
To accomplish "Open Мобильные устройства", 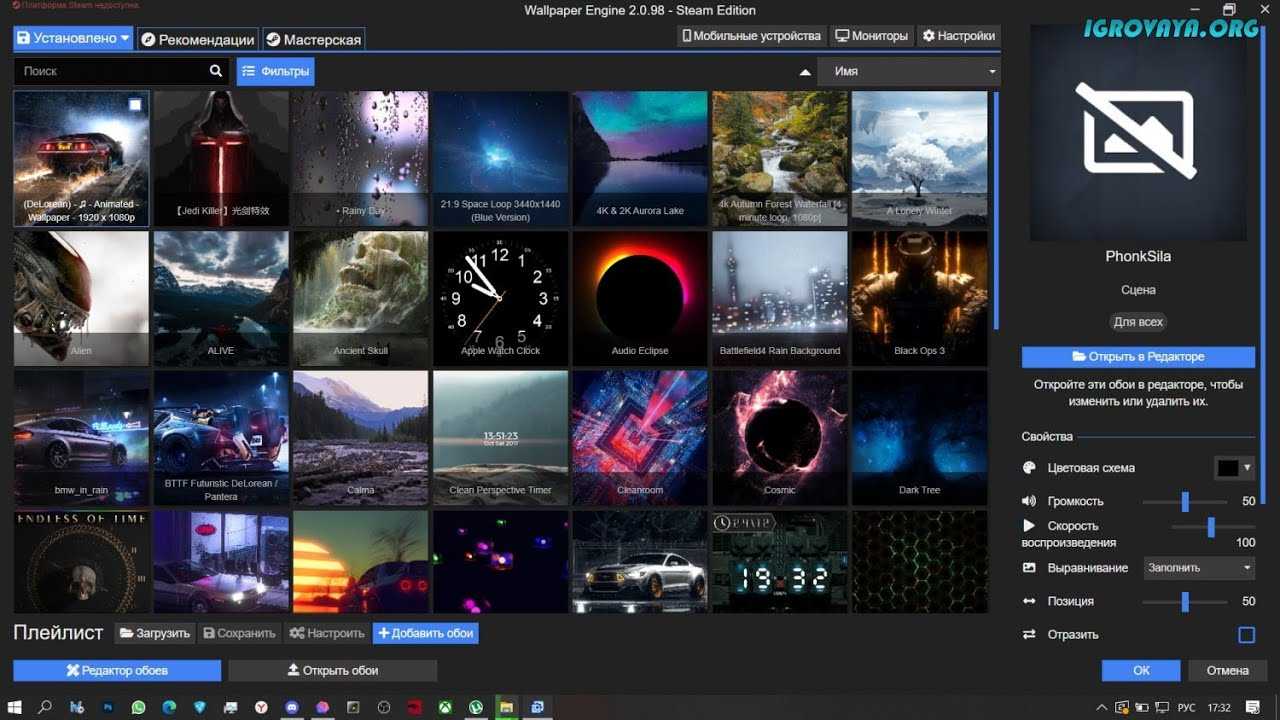I will click(751, 36).
